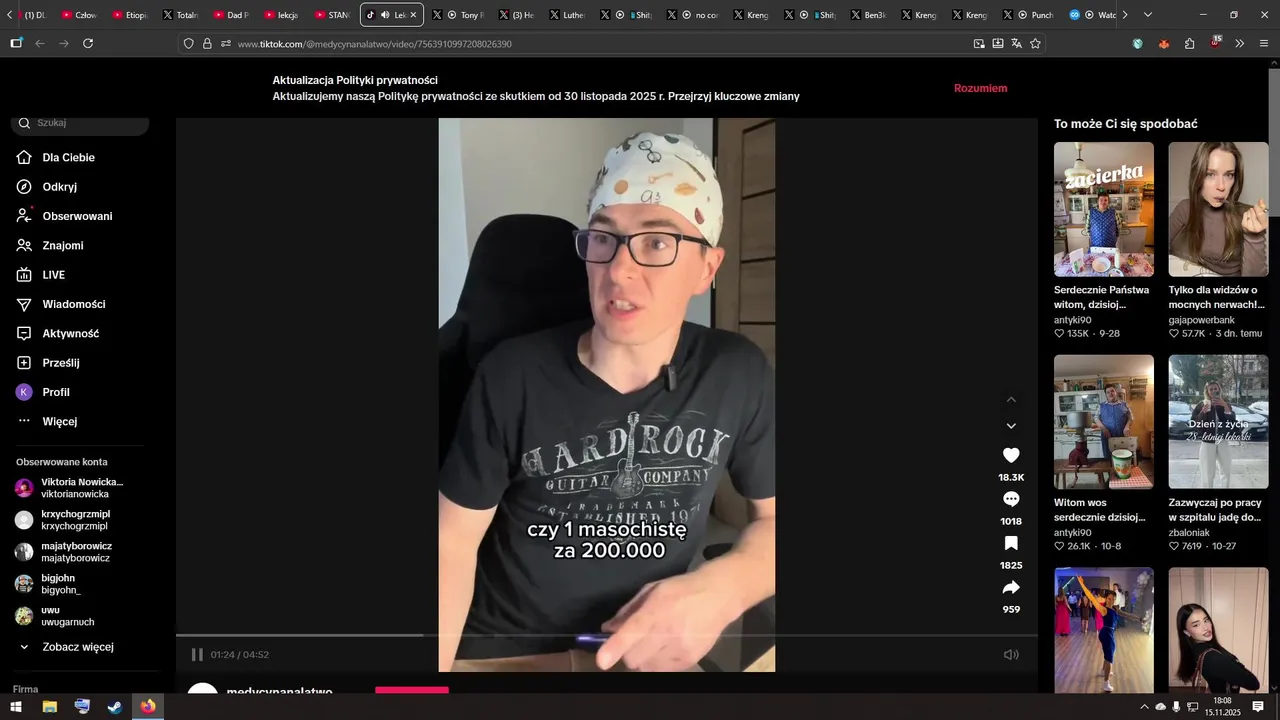The width and height of the screenshot is (1280, 720).
Task: Open the comments bubble showing 1018
Action: click(1011, 499)
